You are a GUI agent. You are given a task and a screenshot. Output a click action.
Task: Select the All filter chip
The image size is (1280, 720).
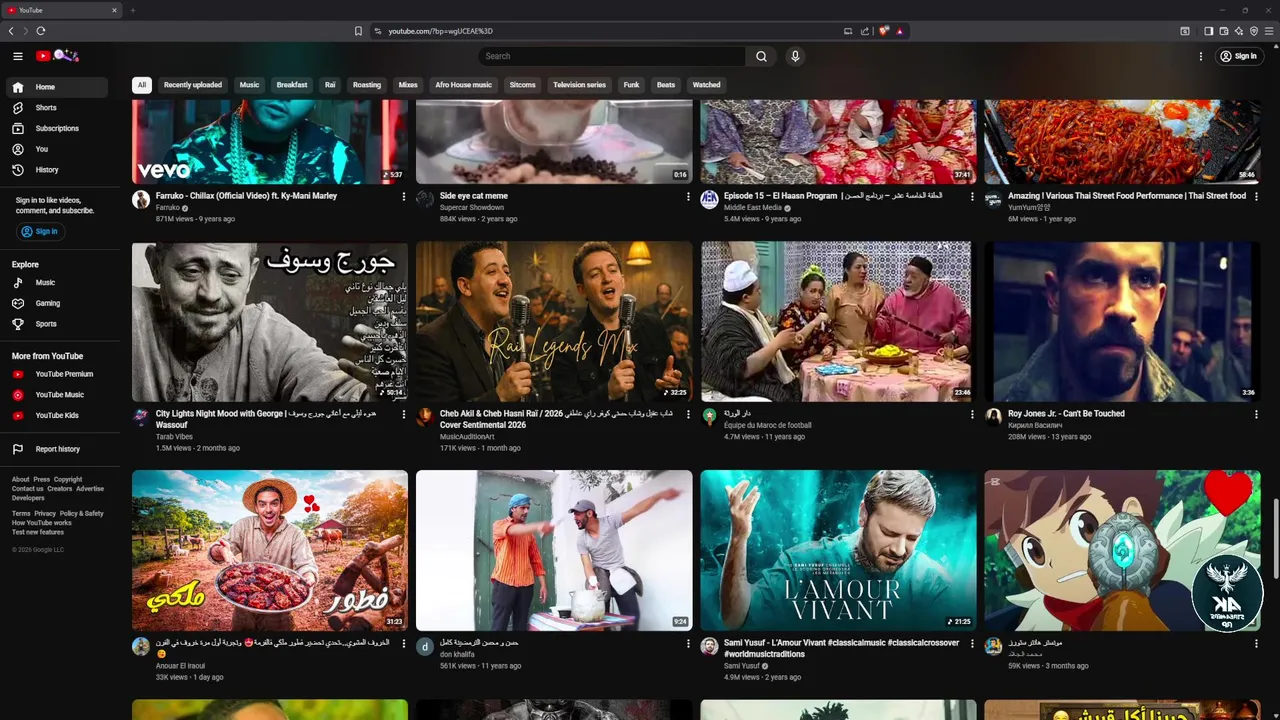click(x=142, y=85)
